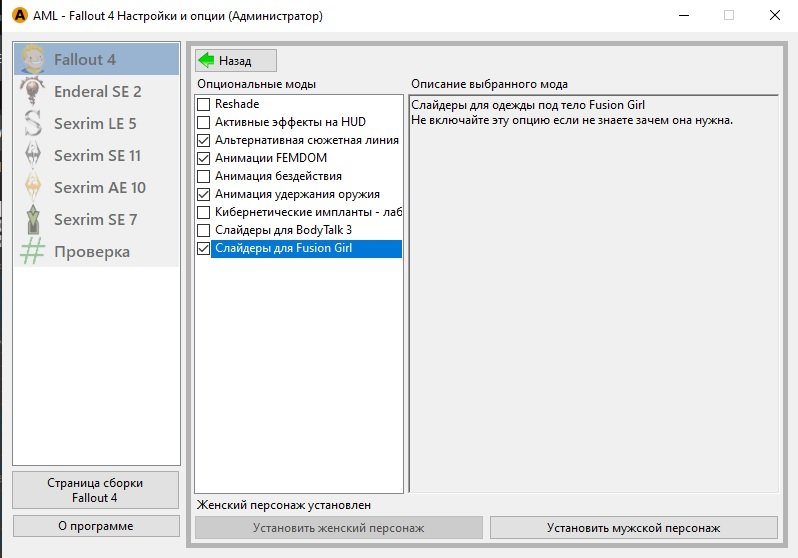The height and width of the screenshot is (558, 798).
Task: Click the green back arrow icon
Action: click(208, 60)
